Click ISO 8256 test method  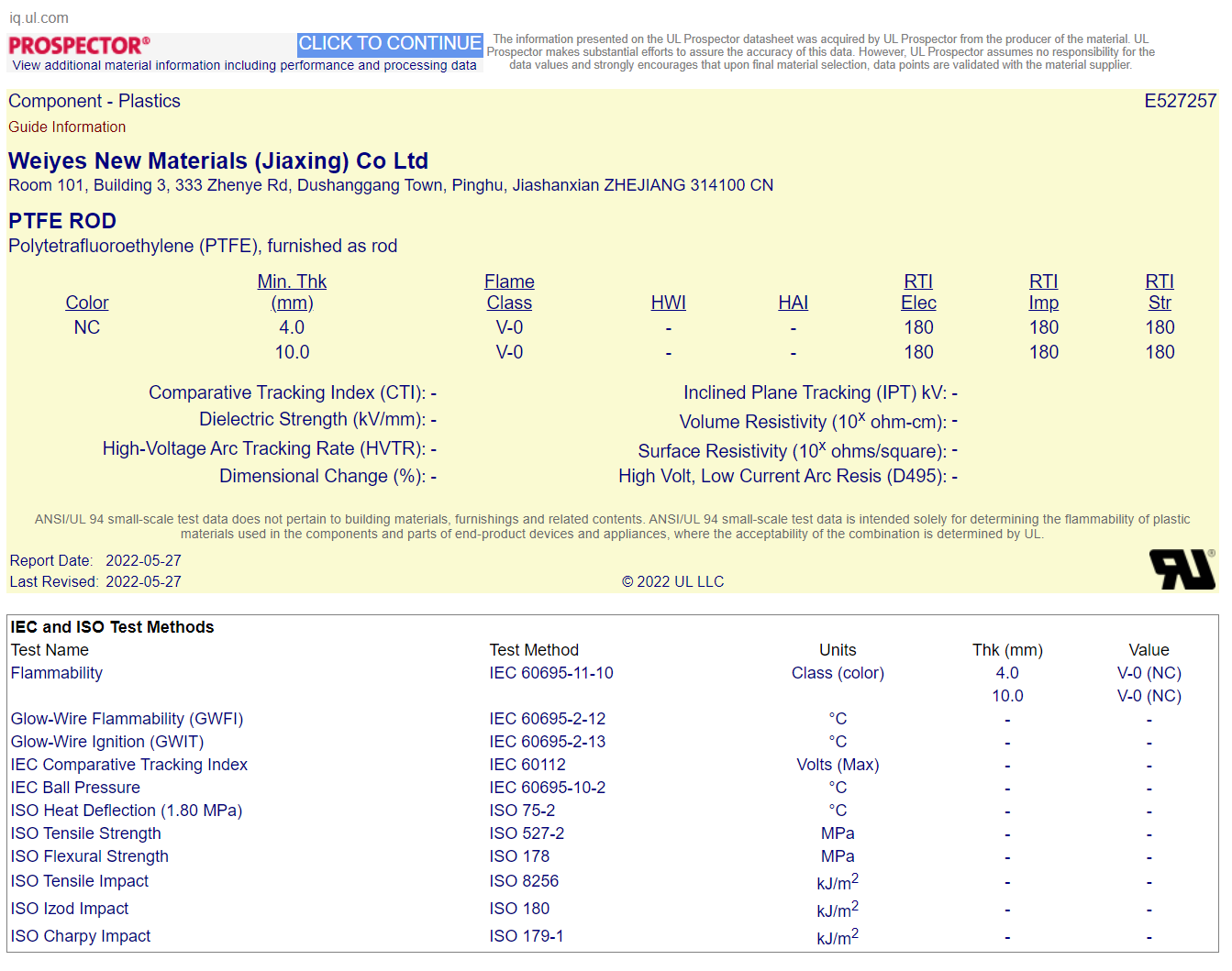pyautogui.click(x=524, y=881)
